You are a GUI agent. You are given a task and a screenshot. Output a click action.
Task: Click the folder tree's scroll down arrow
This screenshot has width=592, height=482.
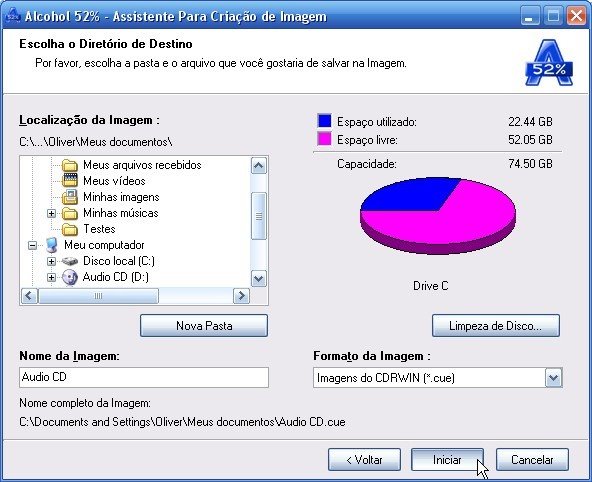click(x=259, y=279)
